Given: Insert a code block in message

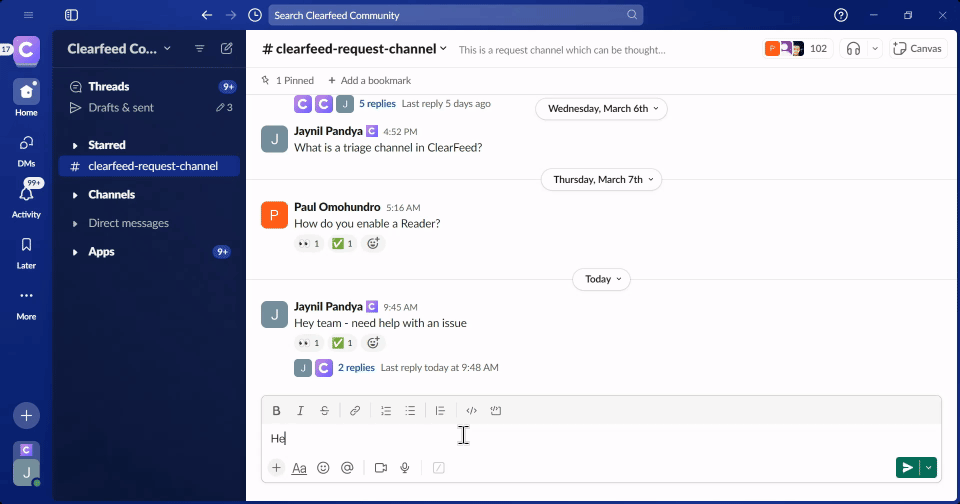Looking at the screenshot, I should 495,411.
